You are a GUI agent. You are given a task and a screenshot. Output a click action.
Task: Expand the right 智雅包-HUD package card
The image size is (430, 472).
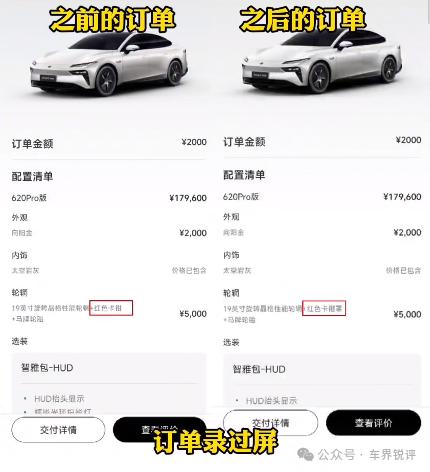322,382
